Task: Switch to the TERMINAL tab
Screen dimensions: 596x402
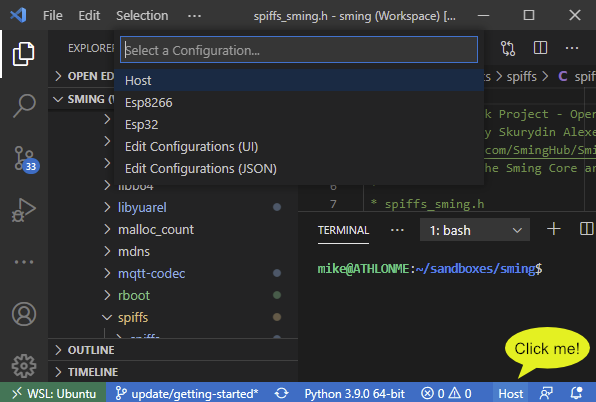Action: click(x=343, y=230)
